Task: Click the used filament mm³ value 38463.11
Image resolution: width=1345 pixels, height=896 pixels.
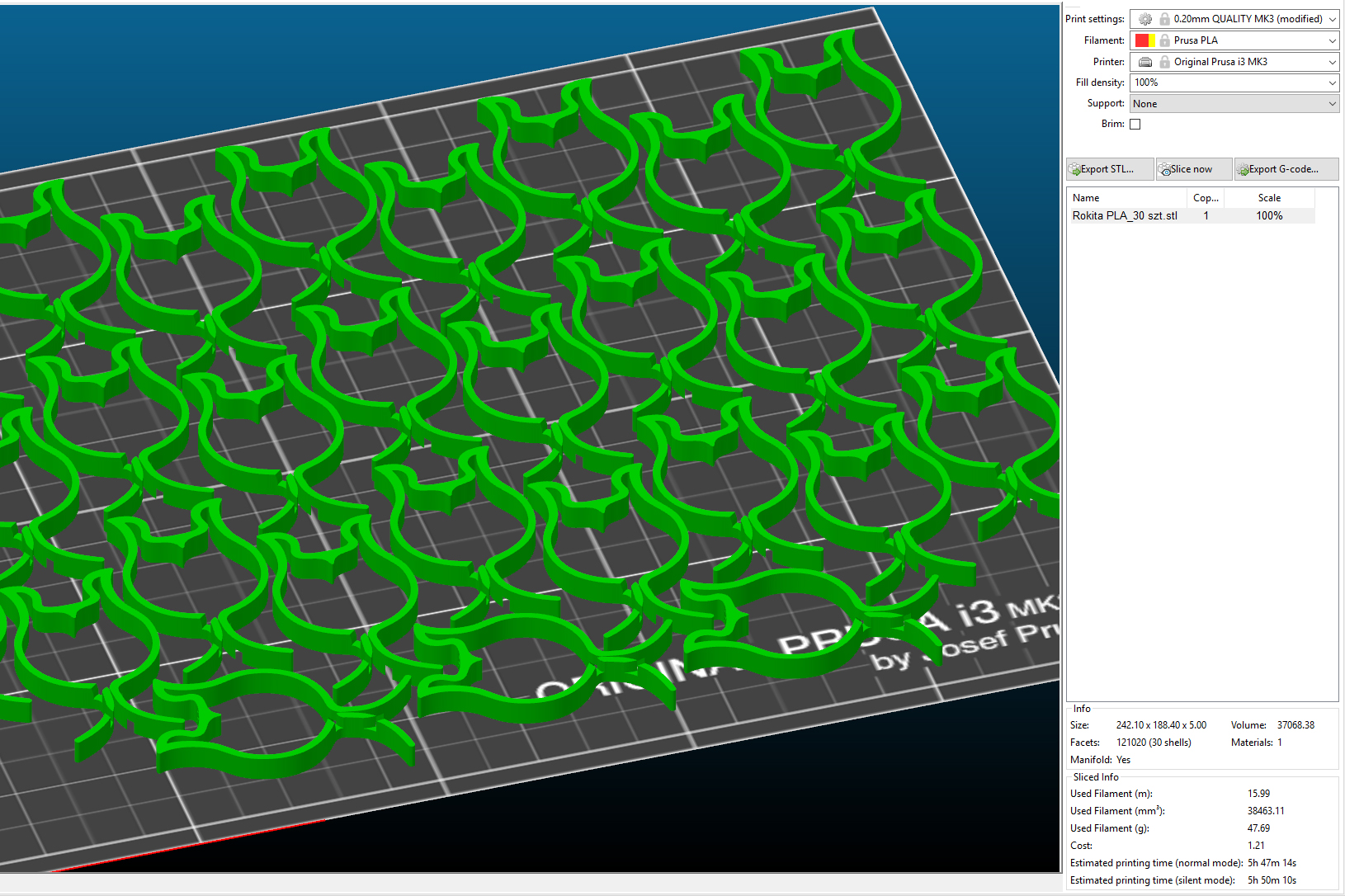Action: point(1266,811)
